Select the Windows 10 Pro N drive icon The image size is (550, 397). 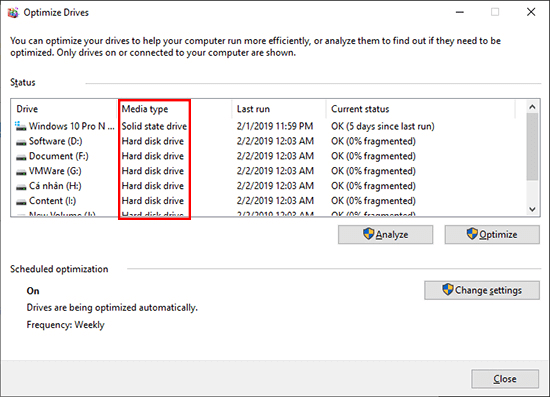point(21,126)
